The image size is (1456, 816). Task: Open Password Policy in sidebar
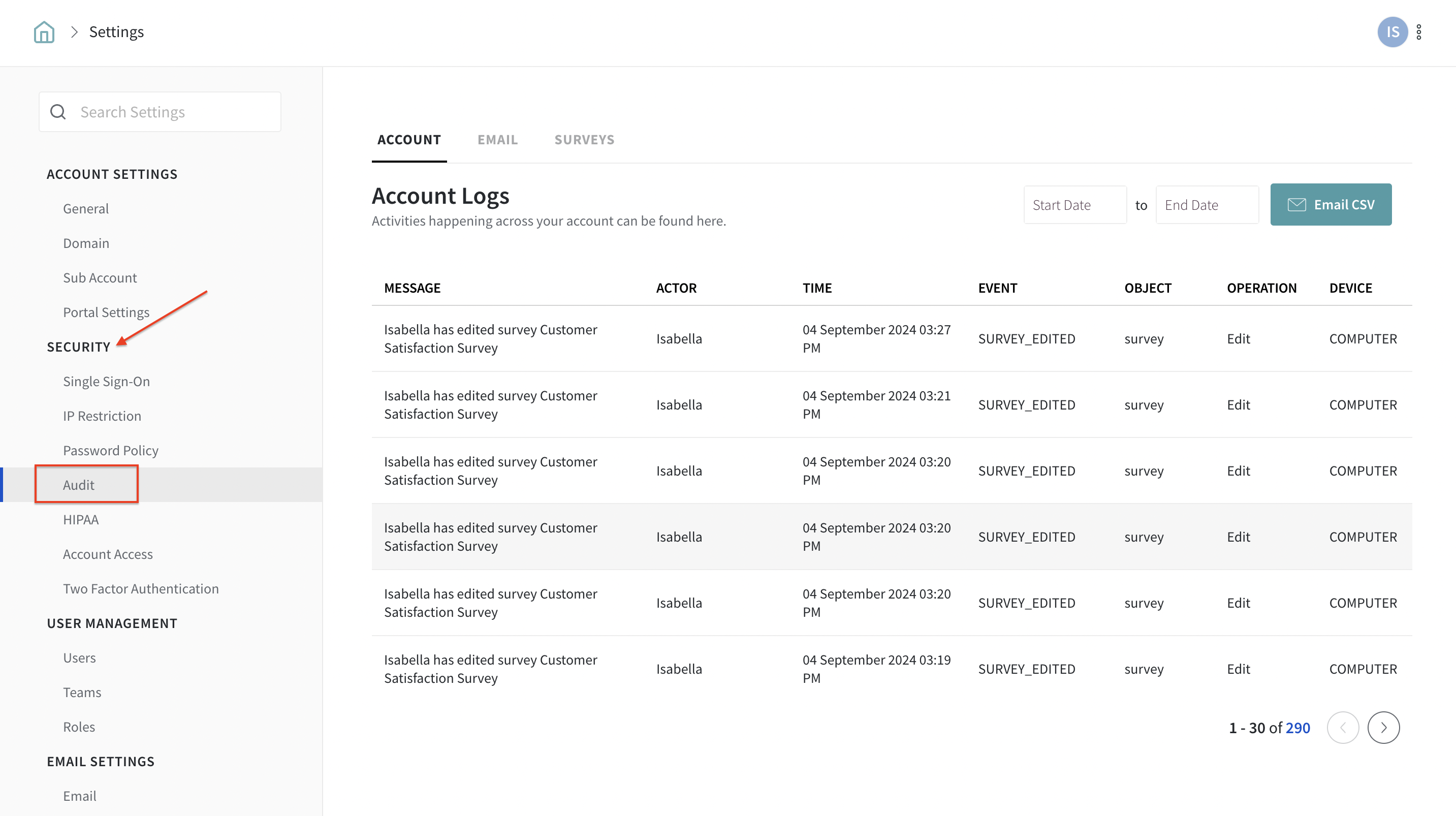pos(111,451)
